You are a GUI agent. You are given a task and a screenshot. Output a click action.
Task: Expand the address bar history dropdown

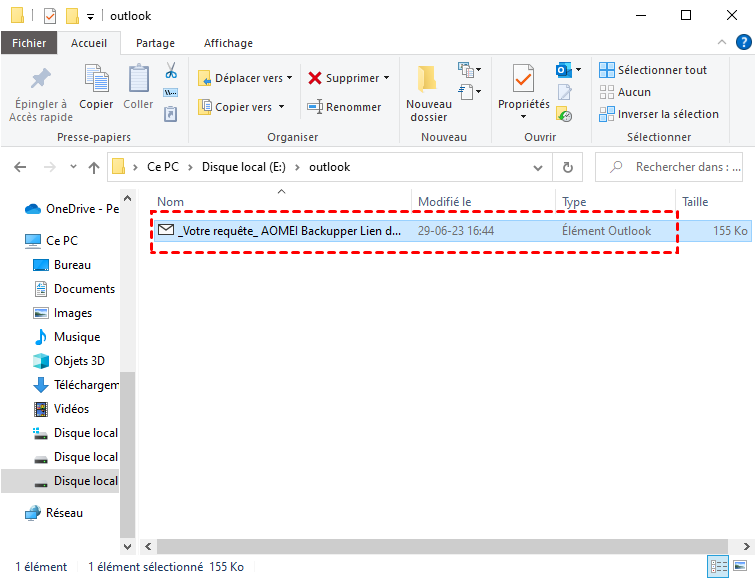click(538, 168)
